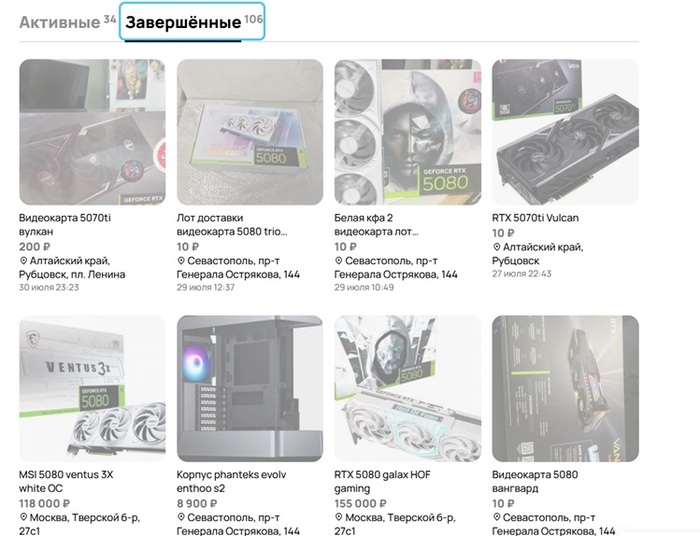Image resolution: width=700 pixels, height=536 pixels.
Task: Open the MSI 5080 ventus 3X white OC link
Action: click(66, 481)
